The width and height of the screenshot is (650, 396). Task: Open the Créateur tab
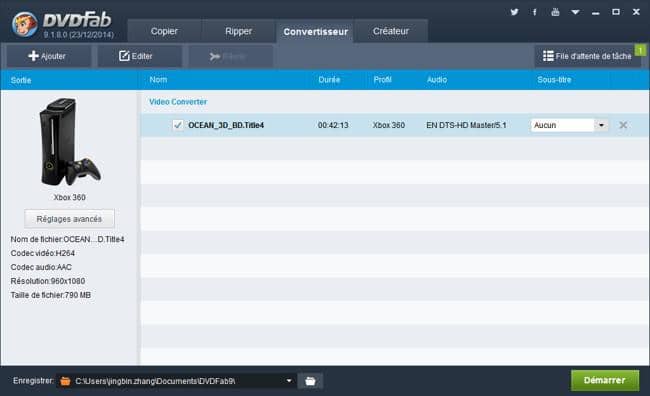(x=391, y=31)
